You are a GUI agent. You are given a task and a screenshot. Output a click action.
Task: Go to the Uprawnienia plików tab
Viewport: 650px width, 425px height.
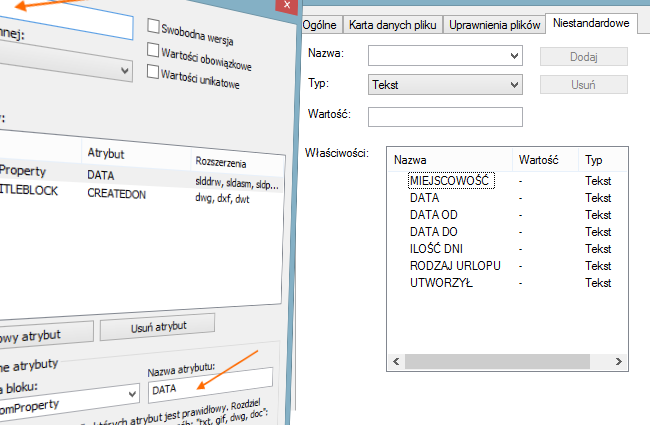tap(494, 25)
